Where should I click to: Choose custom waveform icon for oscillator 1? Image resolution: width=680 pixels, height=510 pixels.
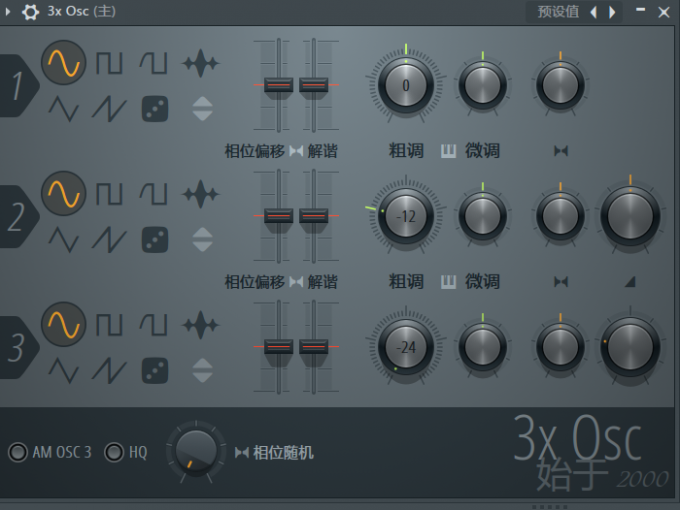pos(200,63)
